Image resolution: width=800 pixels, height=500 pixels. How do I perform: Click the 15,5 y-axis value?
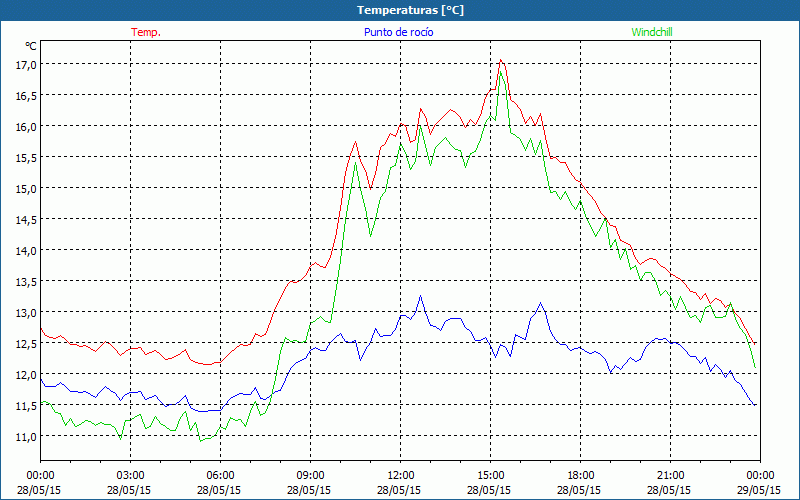coord(26,157)
